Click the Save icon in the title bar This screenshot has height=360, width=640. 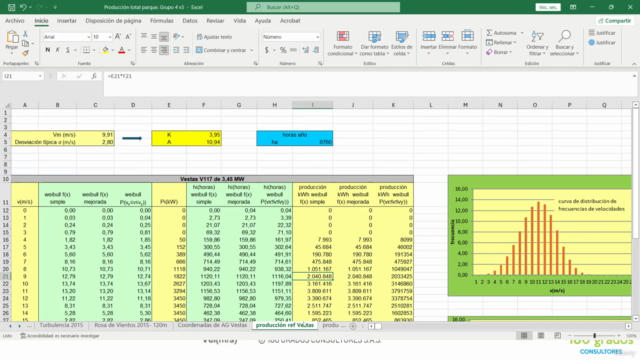(11, 7)
